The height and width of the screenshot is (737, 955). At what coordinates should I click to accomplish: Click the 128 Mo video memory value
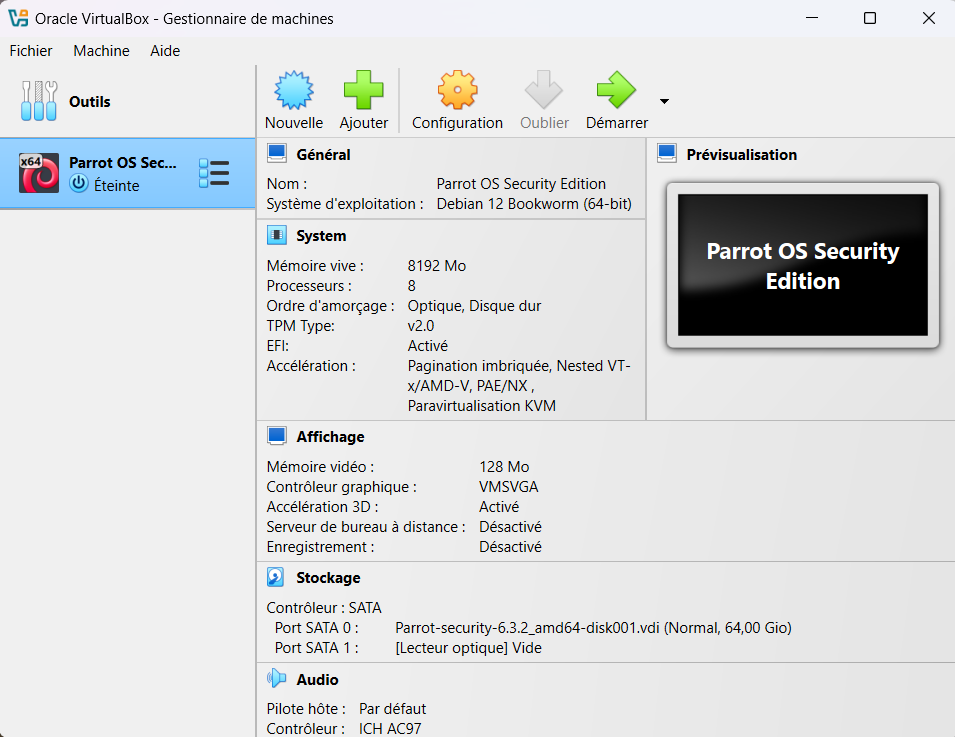tap(504, 467)
